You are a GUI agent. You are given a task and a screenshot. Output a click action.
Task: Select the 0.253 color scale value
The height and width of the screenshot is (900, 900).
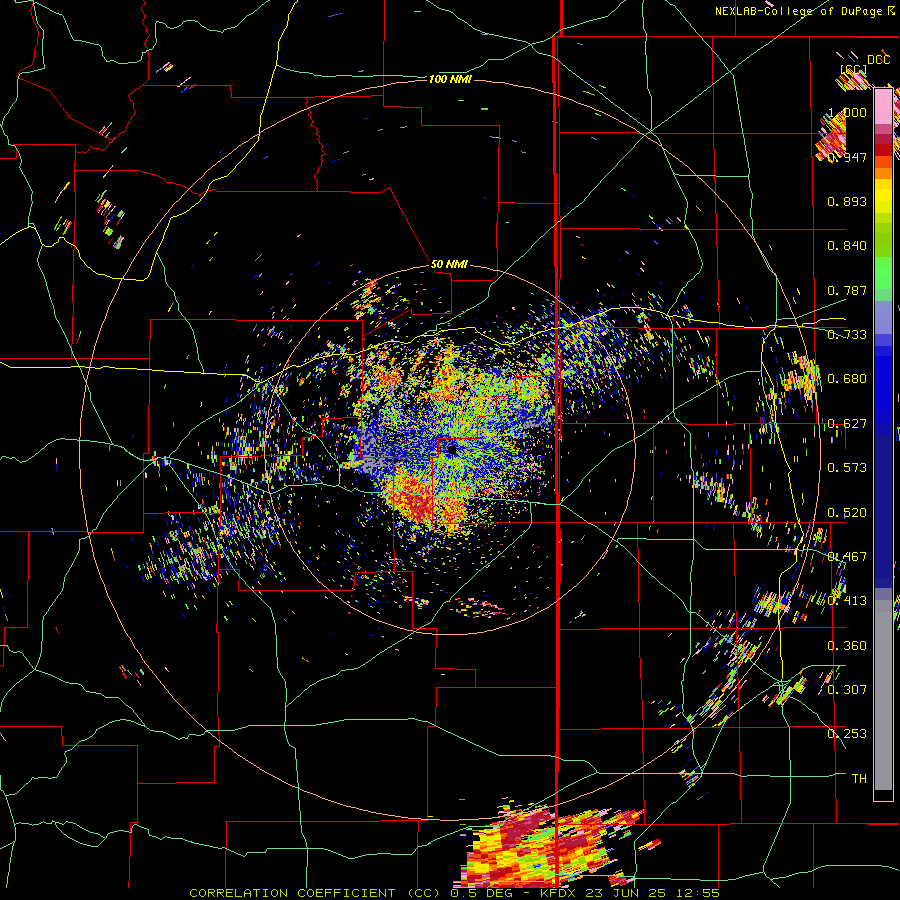[x=847, y=734]
